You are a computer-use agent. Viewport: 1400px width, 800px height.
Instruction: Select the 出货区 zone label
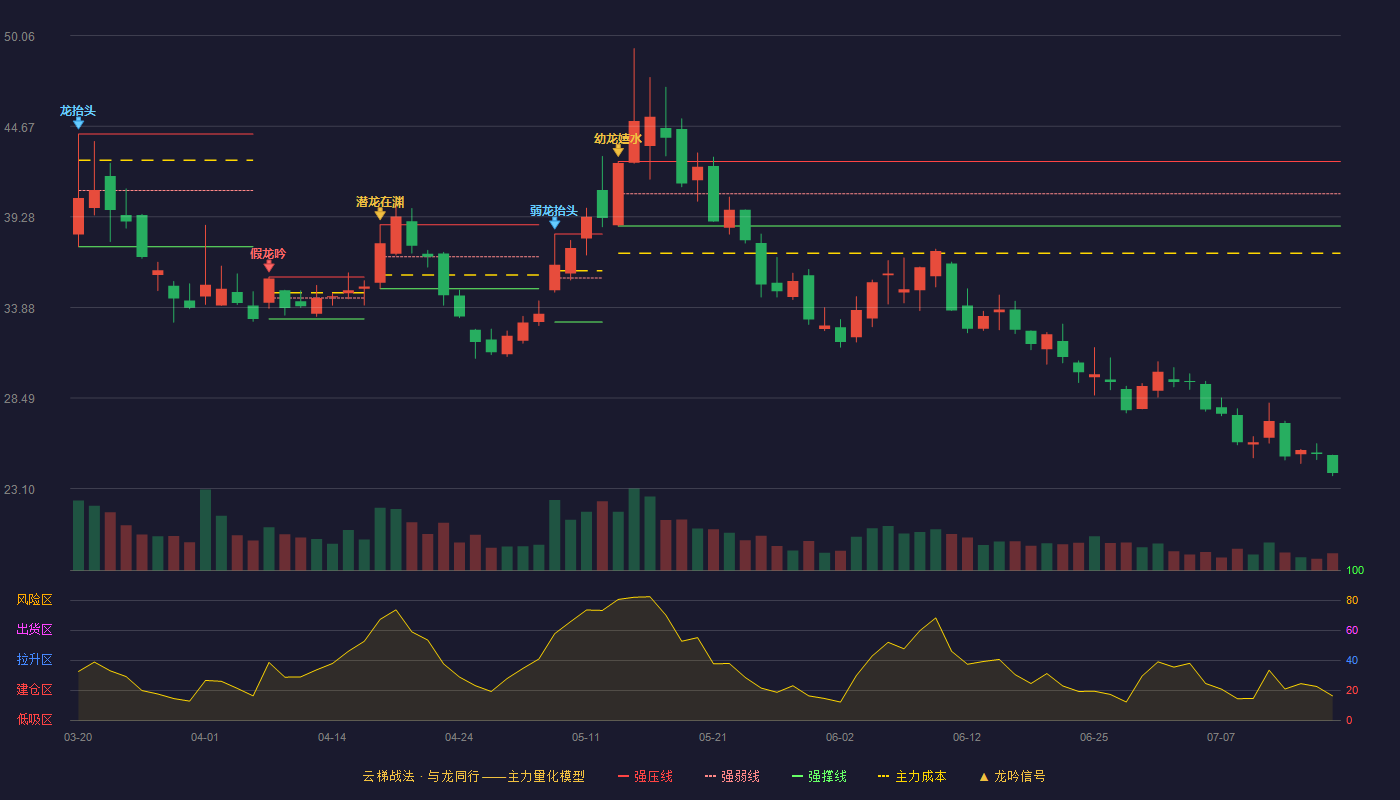(34, 630)
